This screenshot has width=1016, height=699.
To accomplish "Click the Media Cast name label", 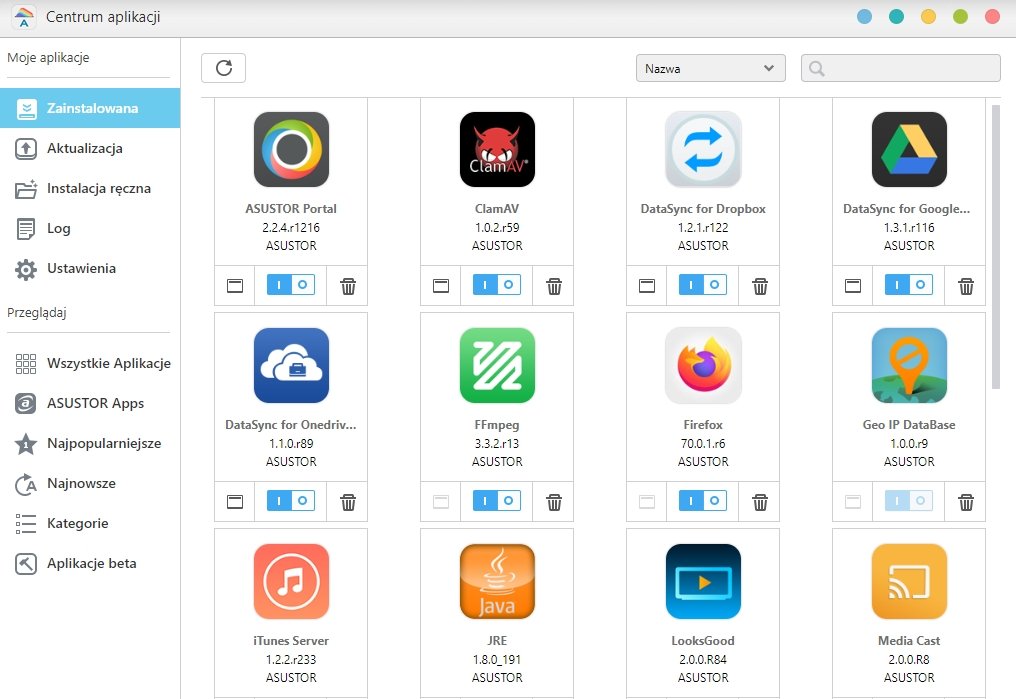I will [x=909, y=641].
